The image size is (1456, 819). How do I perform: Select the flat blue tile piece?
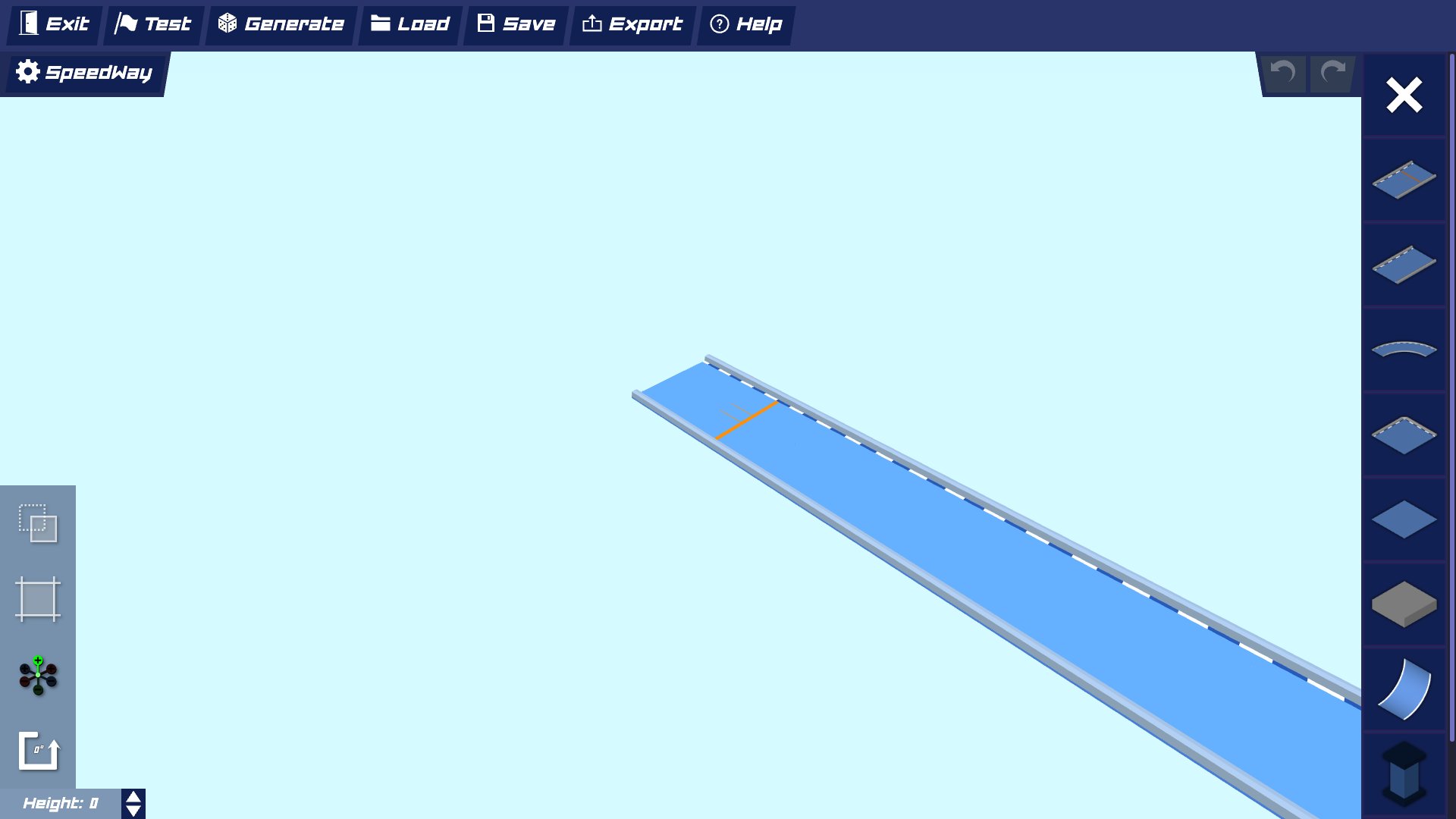tap(1404, 520)
